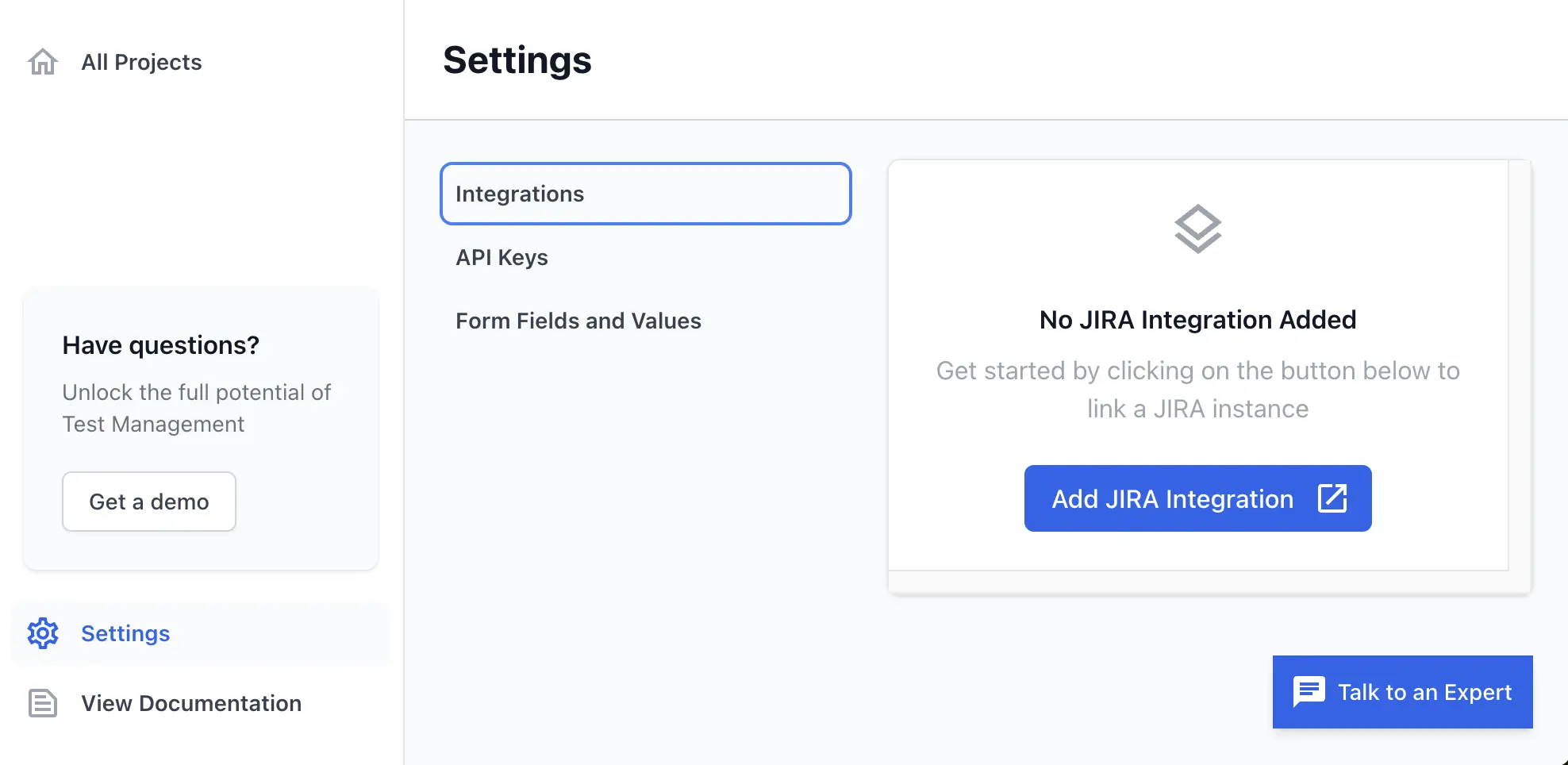Click the Settings page title
The width and height of the screenshot is (1568, 765).
point(517,60)
